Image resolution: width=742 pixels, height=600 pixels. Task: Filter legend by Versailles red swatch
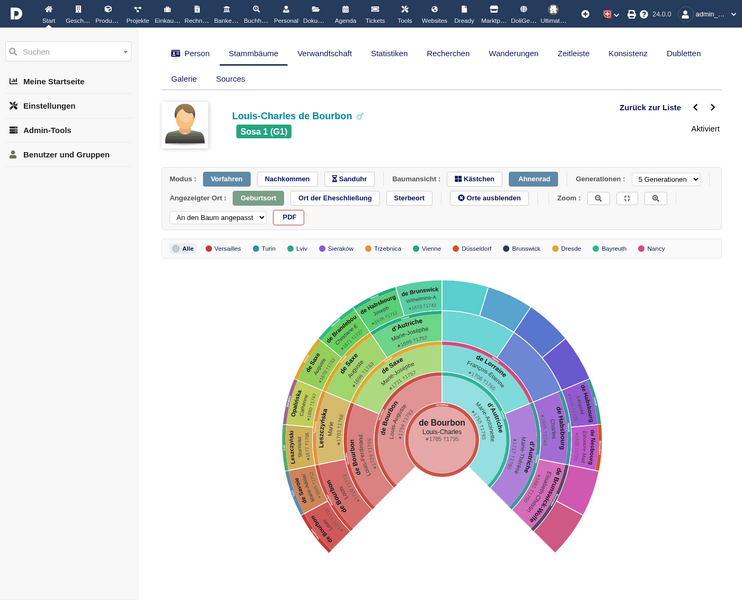[209, 248]
